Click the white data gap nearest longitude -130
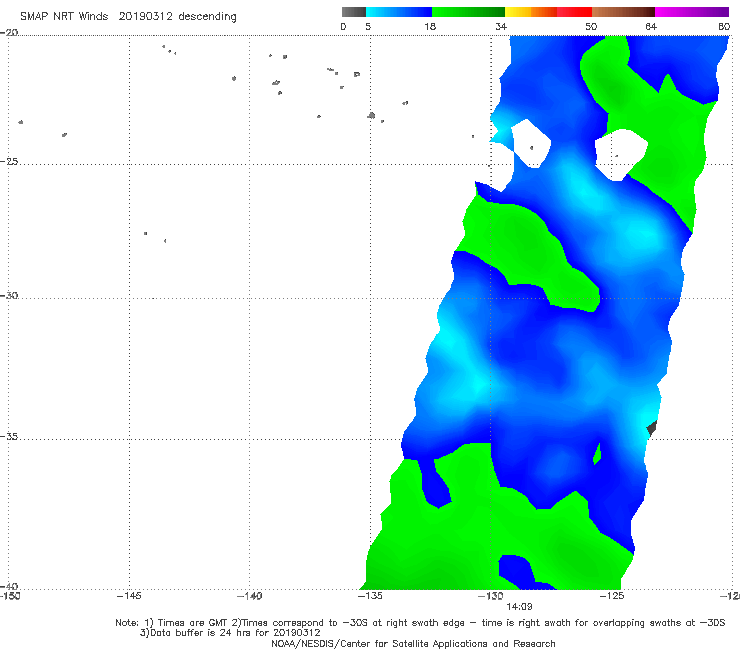 [x=531, y=144]
